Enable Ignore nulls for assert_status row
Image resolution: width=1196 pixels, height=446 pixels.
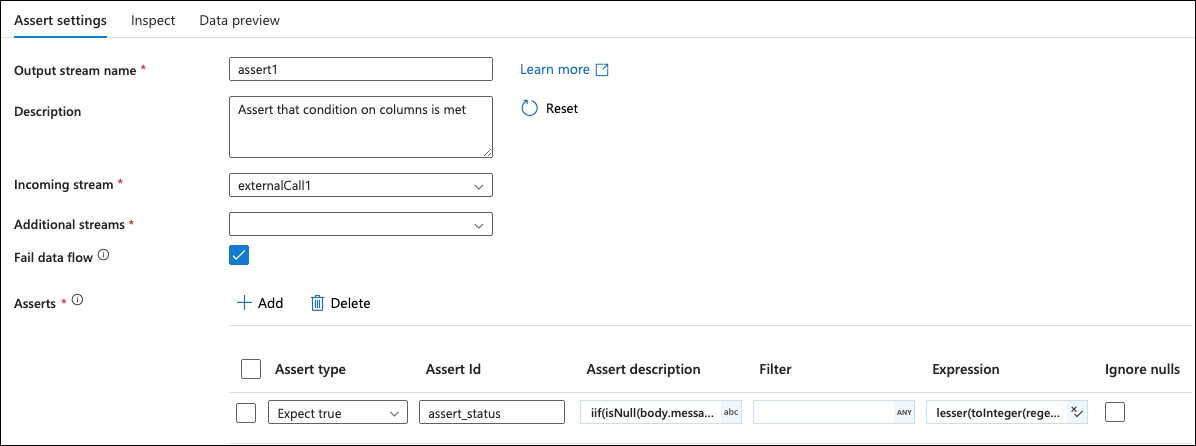pos(1115,412)
